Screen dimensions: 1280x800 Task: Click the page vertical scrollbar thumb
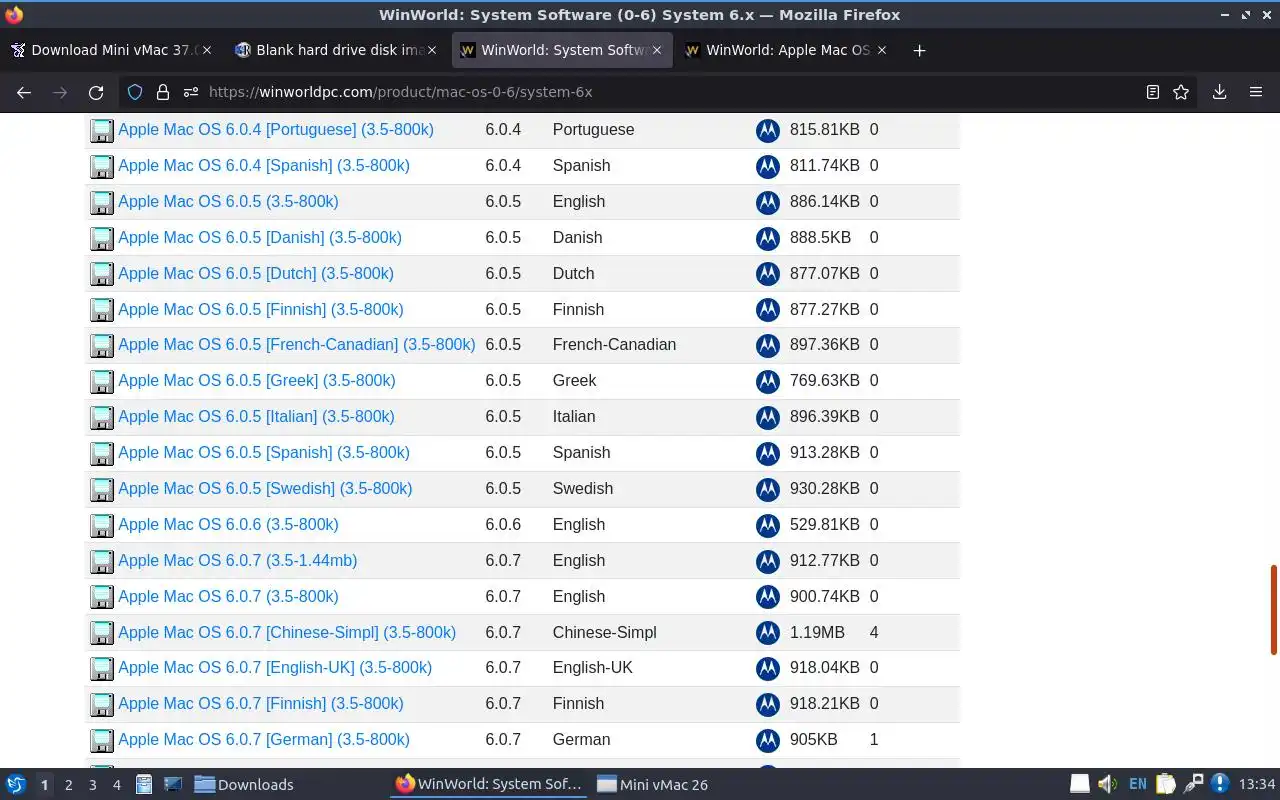coord(1274,610)
